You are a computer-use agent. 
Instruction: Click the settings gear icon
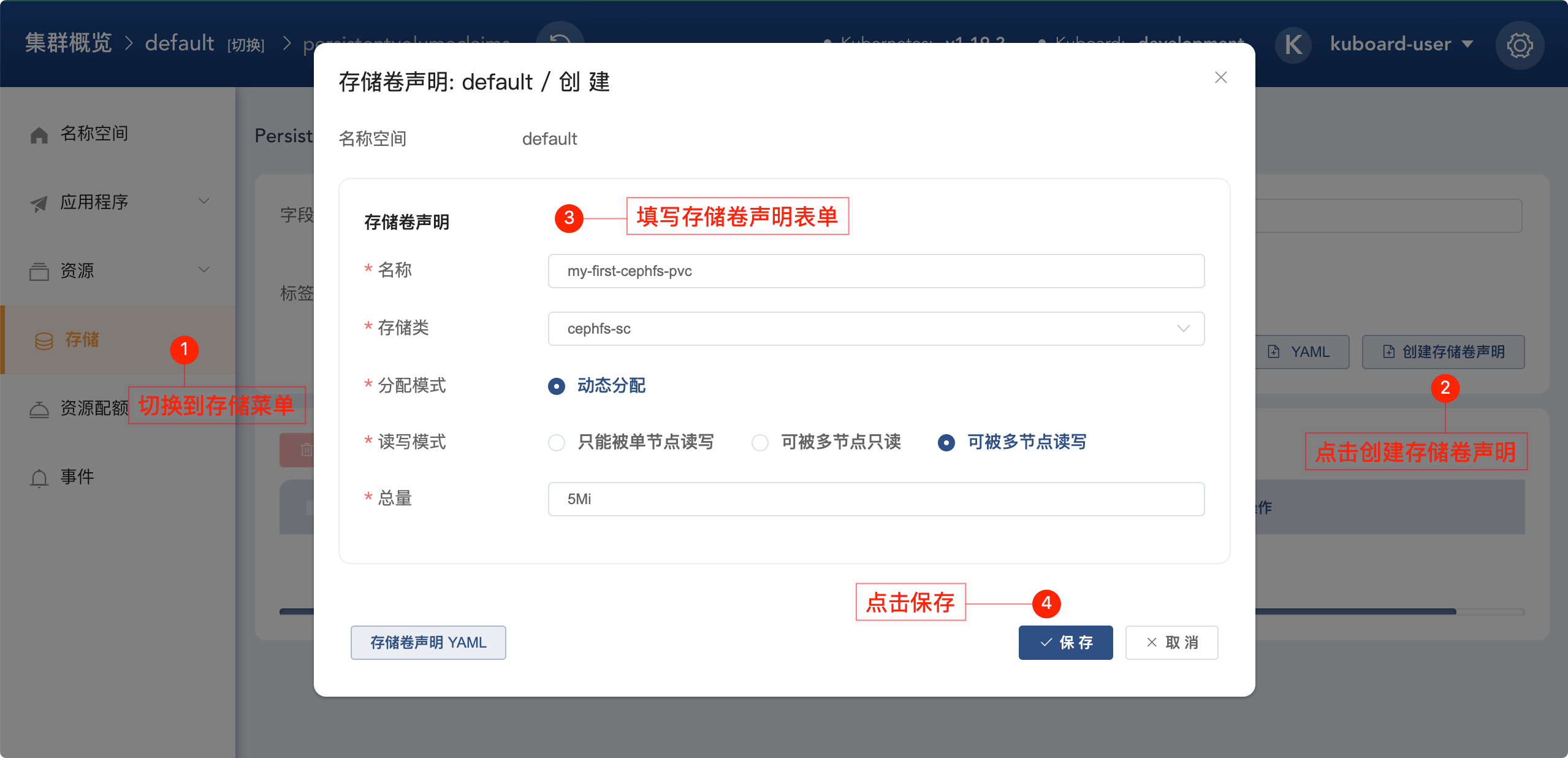(1519, 45)
